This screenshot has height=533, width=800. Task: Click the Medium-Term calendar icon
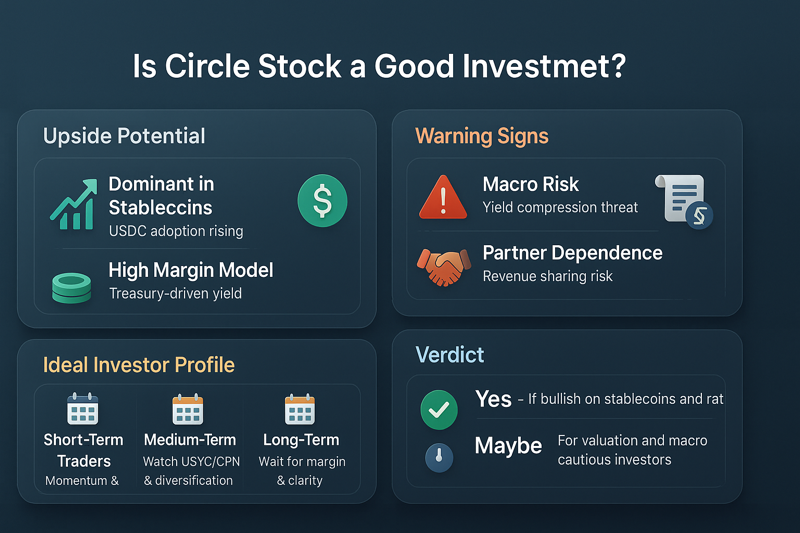tap(188, 410)
